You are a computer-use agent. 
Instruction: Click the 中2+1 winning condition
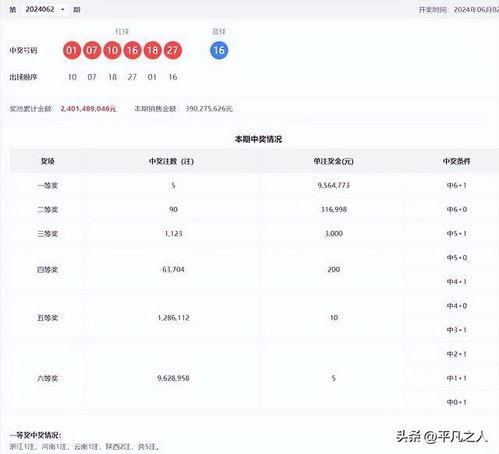tap(457, 354)
